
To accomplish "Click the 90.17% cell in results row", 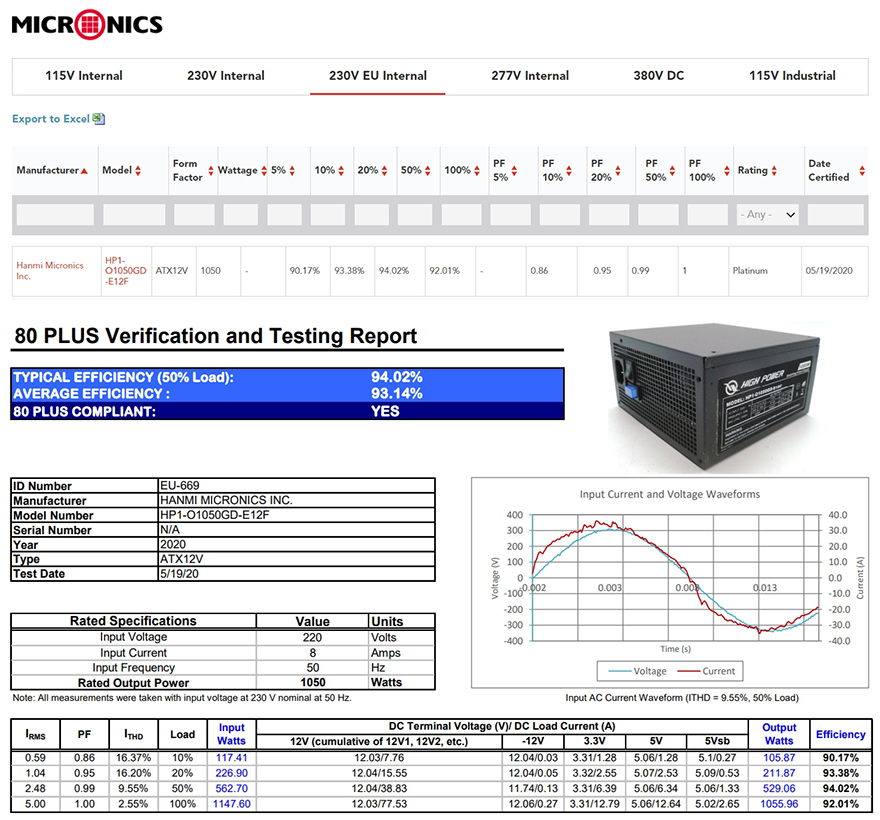I will point(305,271).
